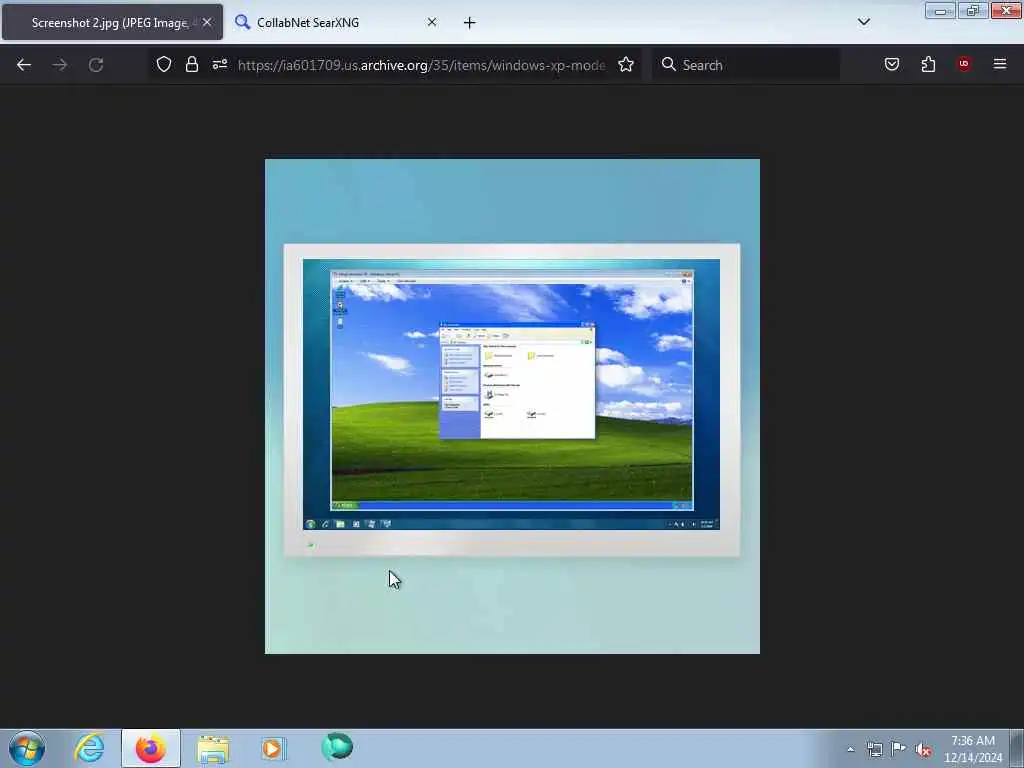Screen dimensions: 1024x768
Task: Show hidden system tray icons
Action: coord(850,749)
